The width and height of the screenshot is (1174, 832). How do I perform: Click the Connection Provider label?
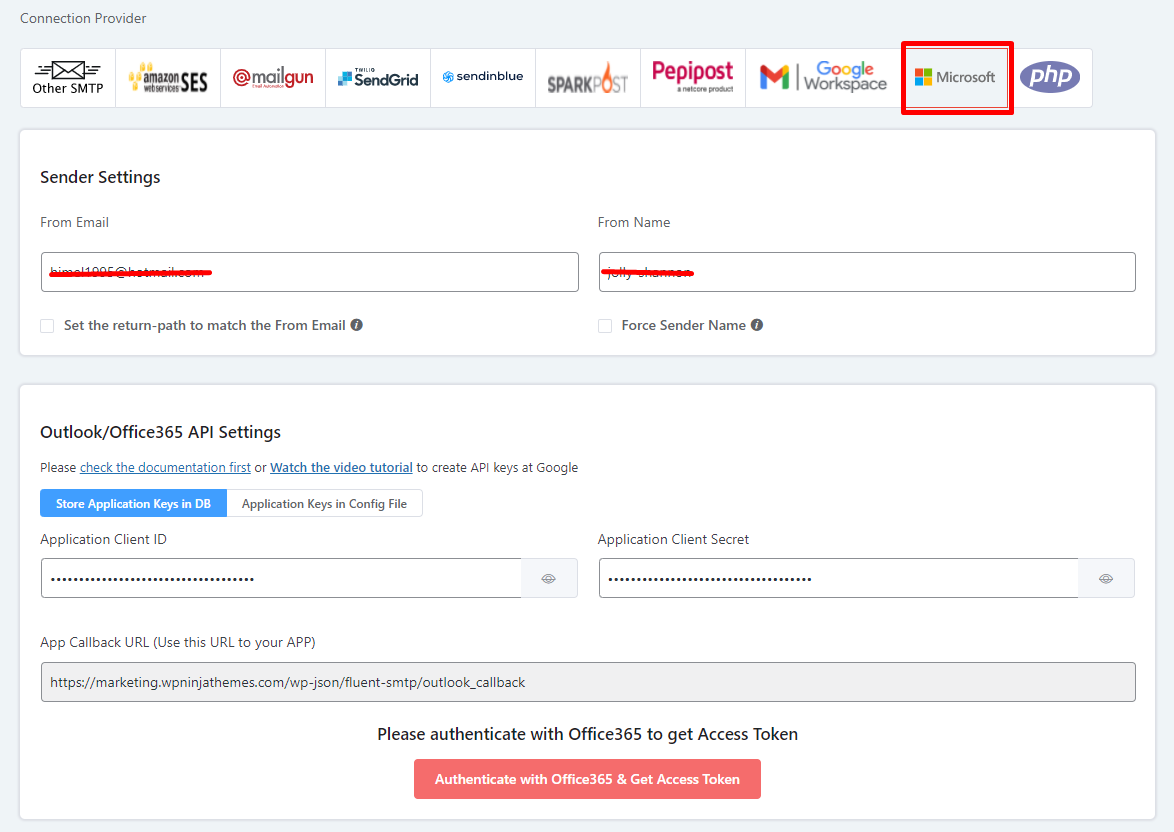[x=83, y=18]
